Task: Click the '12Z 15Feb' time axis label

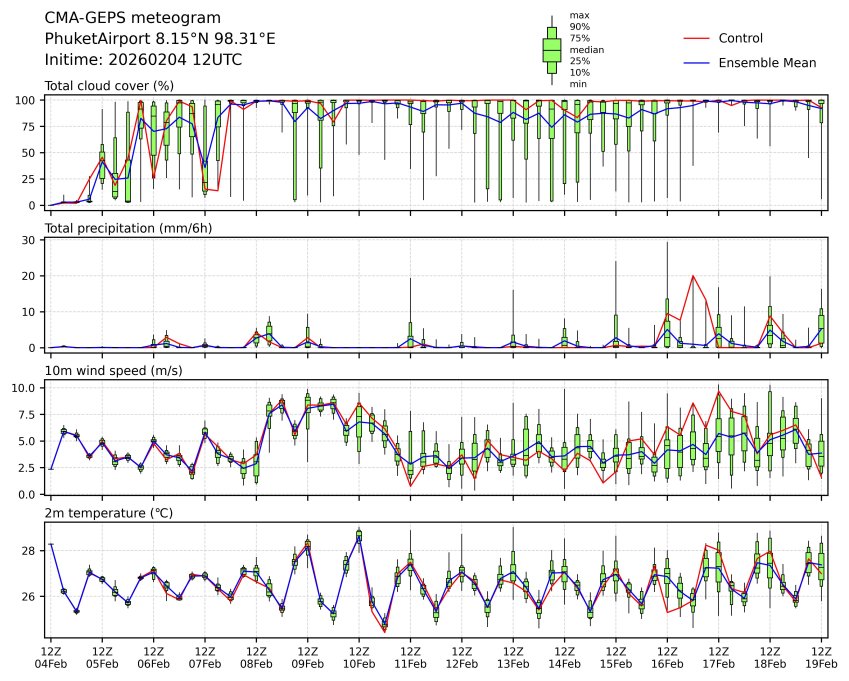Action: point(616,658)
